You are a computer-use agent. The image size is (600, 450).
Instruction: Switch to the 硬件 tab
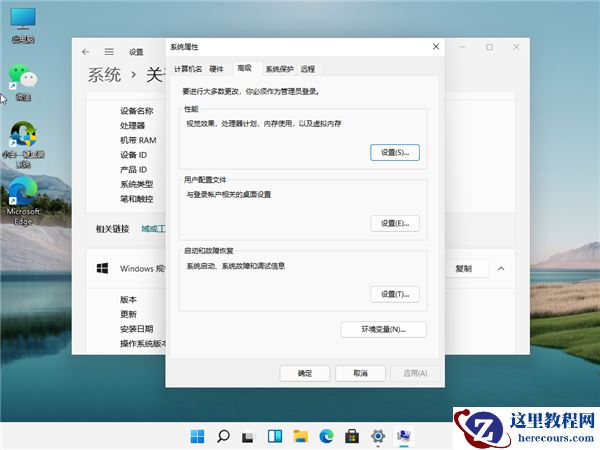coord(216,69)
